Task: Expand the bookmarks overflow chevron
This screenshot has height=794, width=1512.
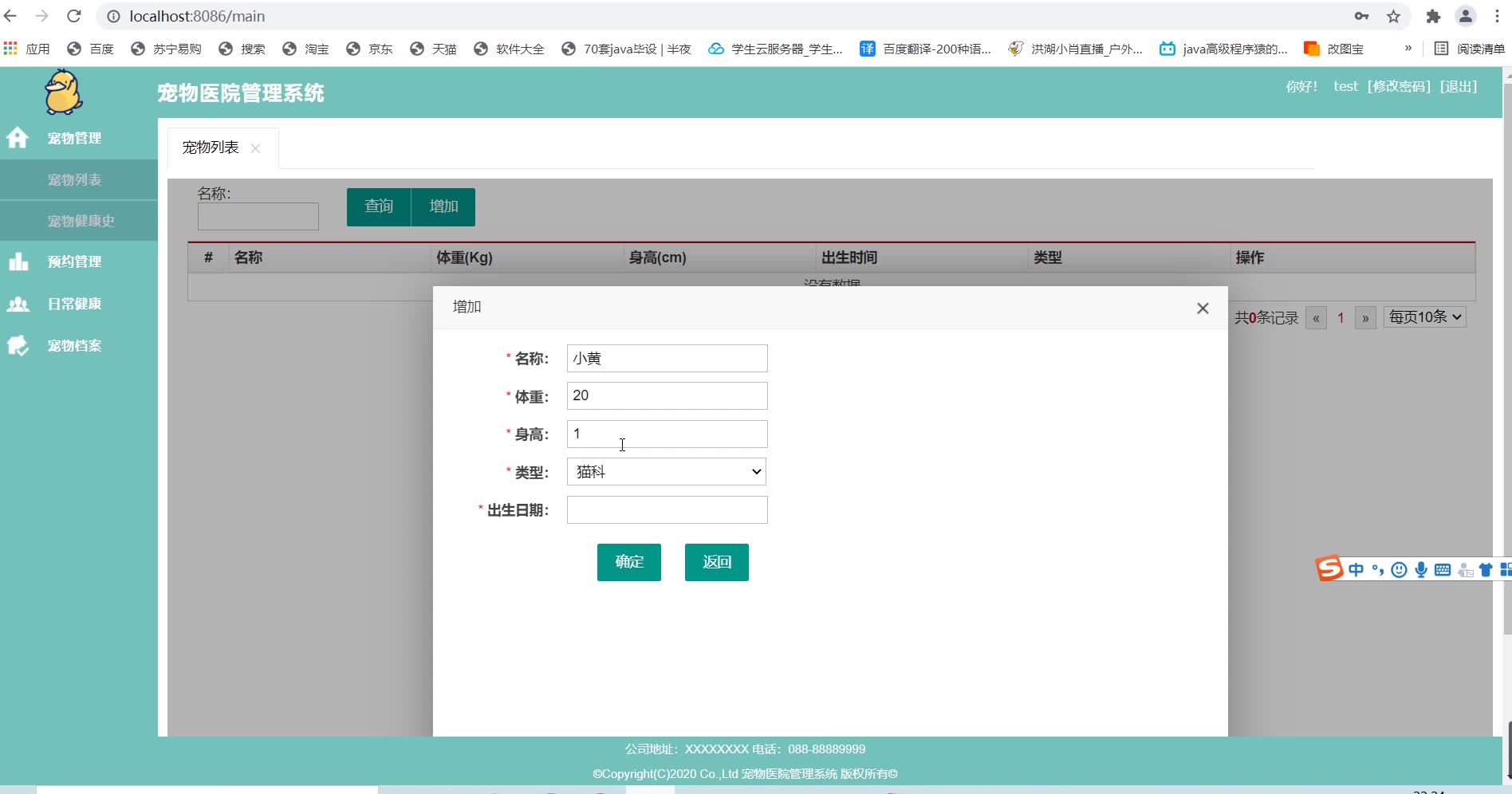Action: point(1408,49)
